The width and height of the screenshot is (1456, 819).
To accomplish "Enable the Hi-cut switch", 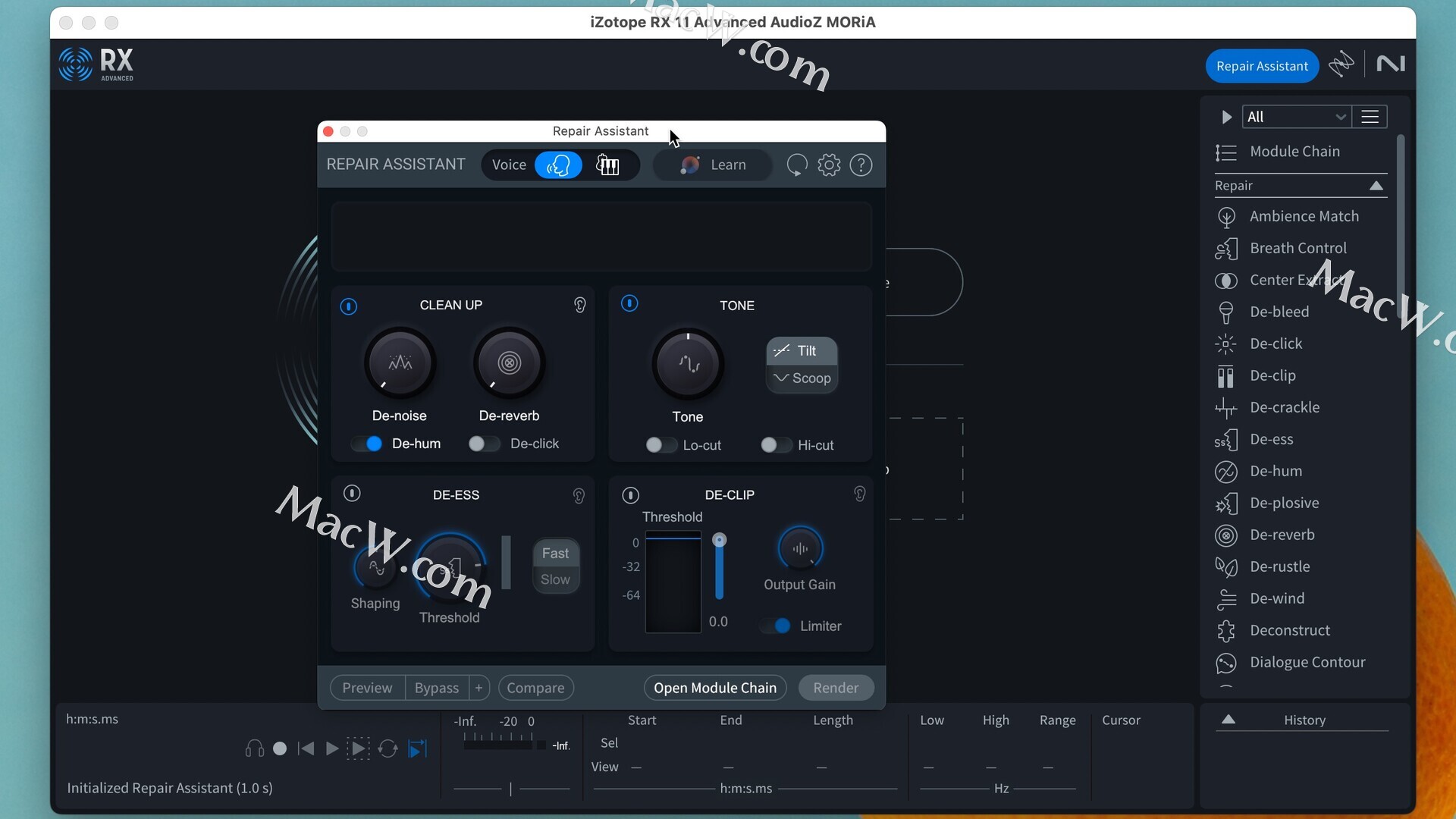I will (x=776, y=445).
